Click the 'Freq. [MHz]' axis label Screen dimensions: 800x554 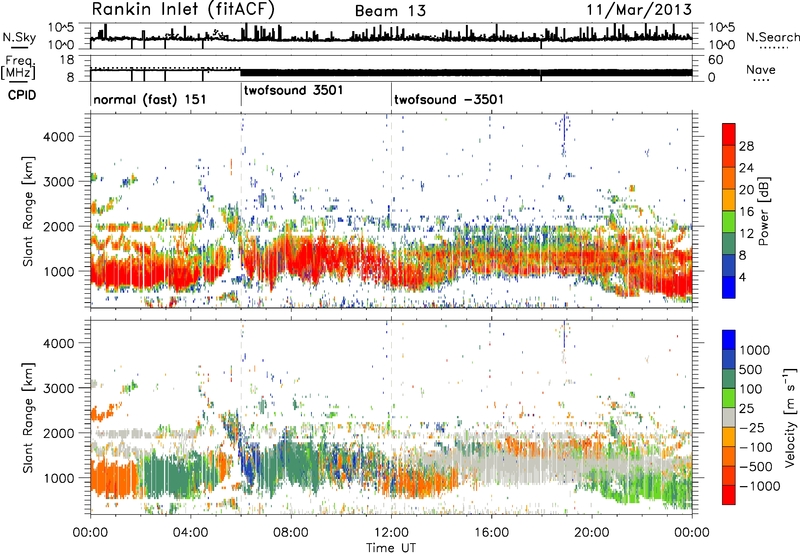click(18, 67)
